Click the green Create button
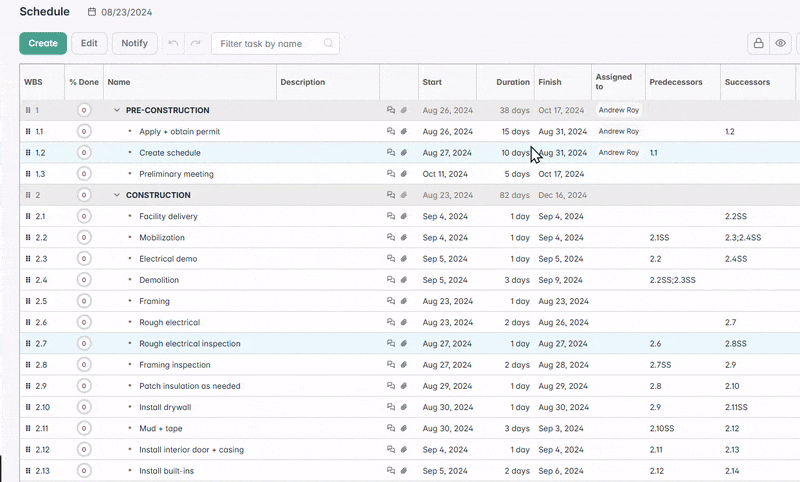Image resolution: width=800 pixels, height=482 pixels. coord(43,44)
